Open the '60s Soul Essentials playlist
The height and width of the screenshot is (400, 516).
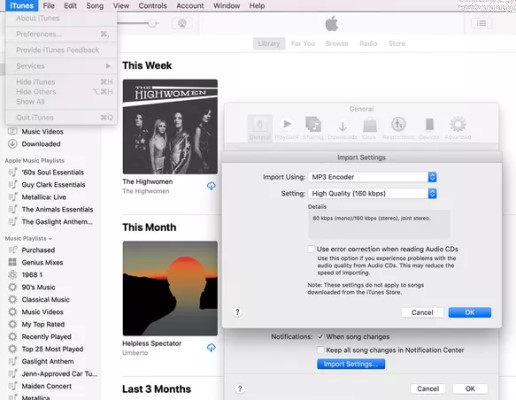coord(53,172)
